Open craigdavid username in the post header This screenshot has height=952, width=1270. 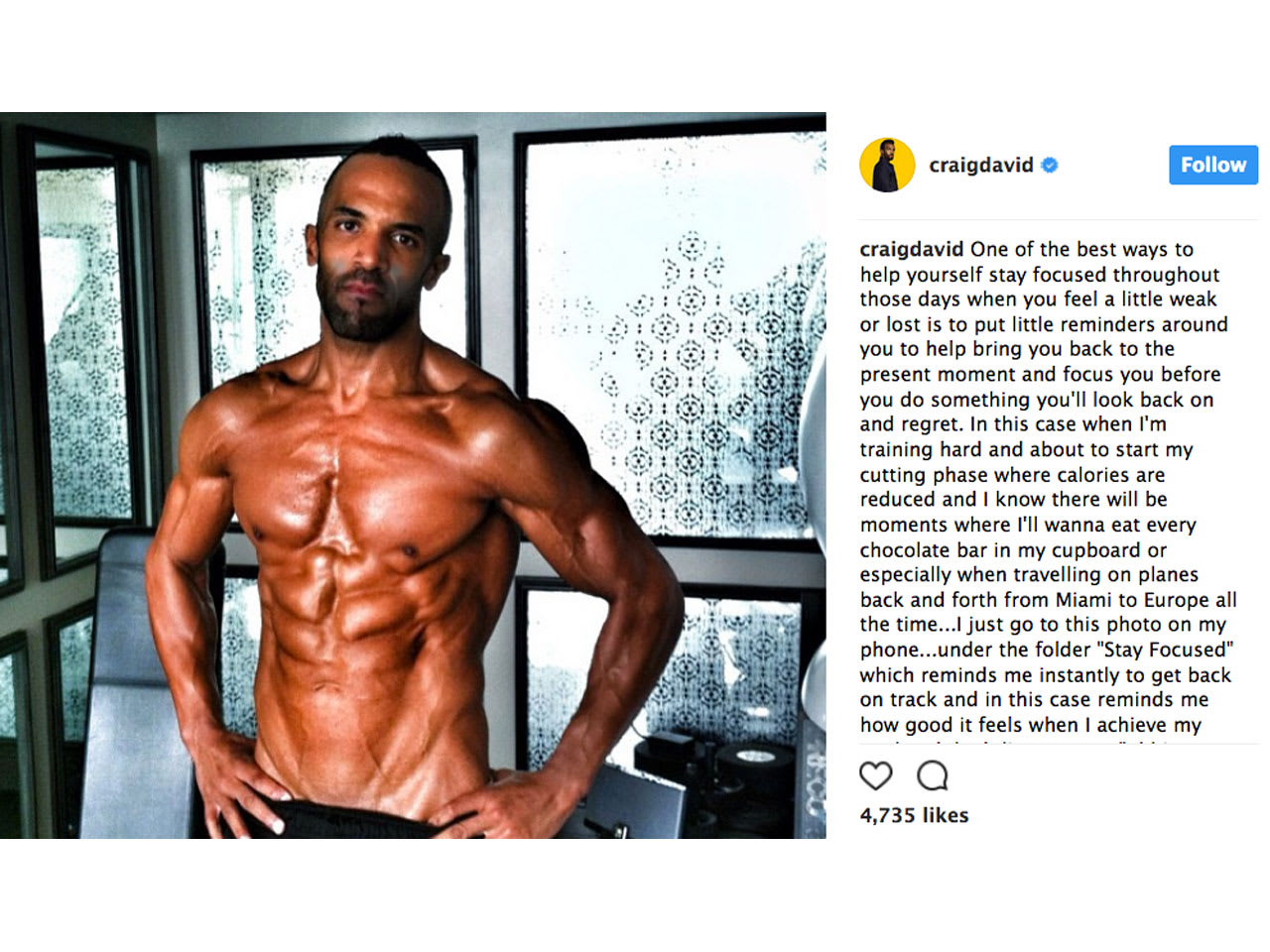(981, 165)
